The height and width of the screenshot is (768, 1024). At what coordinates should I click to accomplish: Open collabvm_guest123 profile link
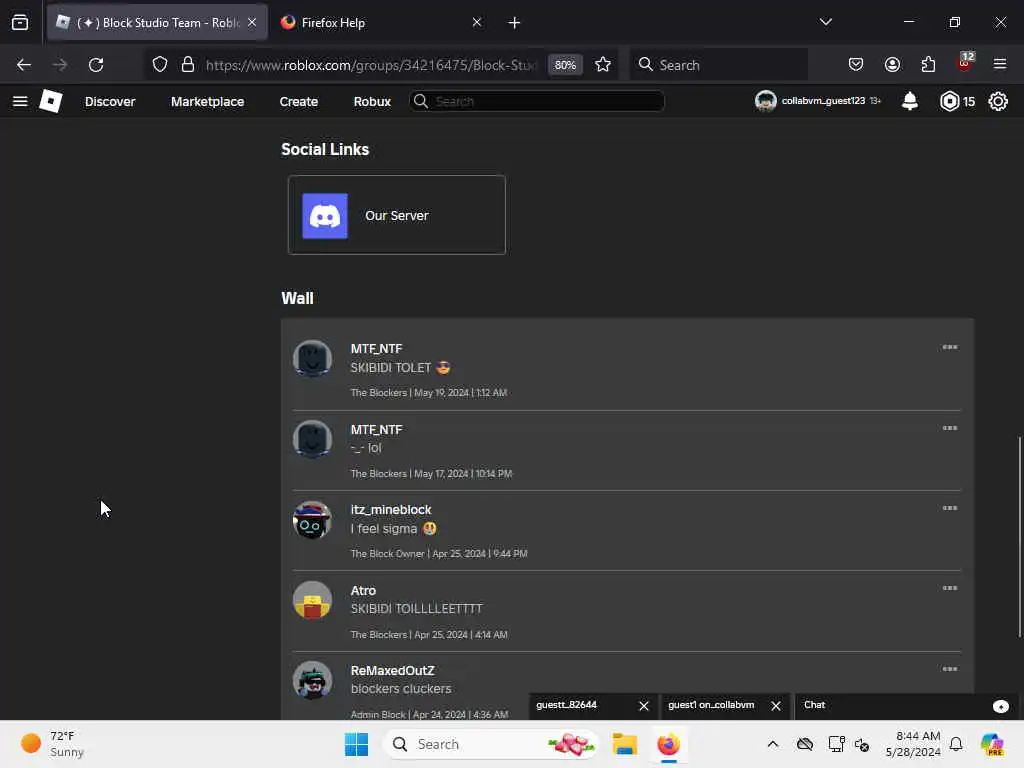(817, 101)
